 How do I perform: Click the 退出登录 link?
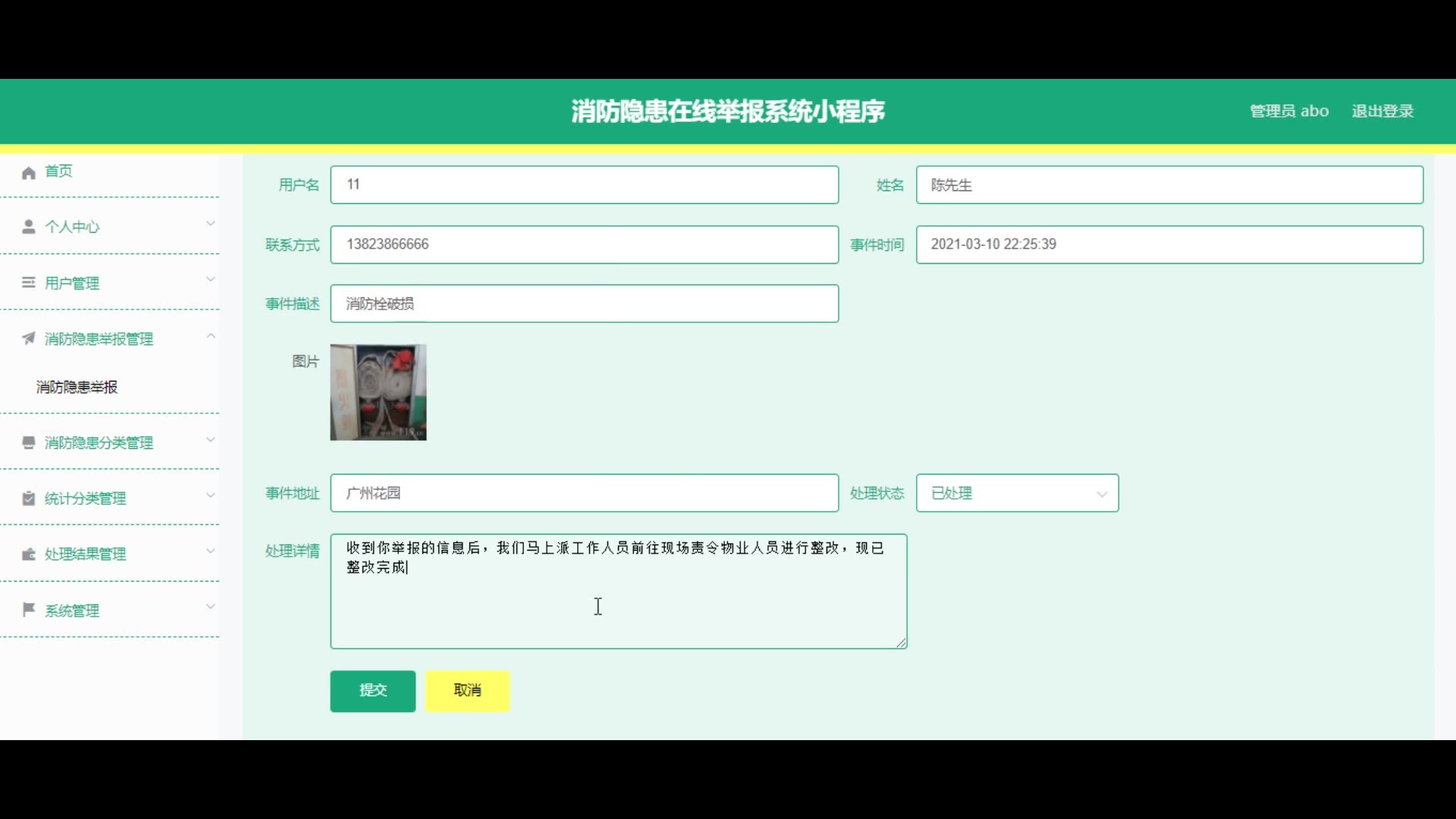[1382, 111]
